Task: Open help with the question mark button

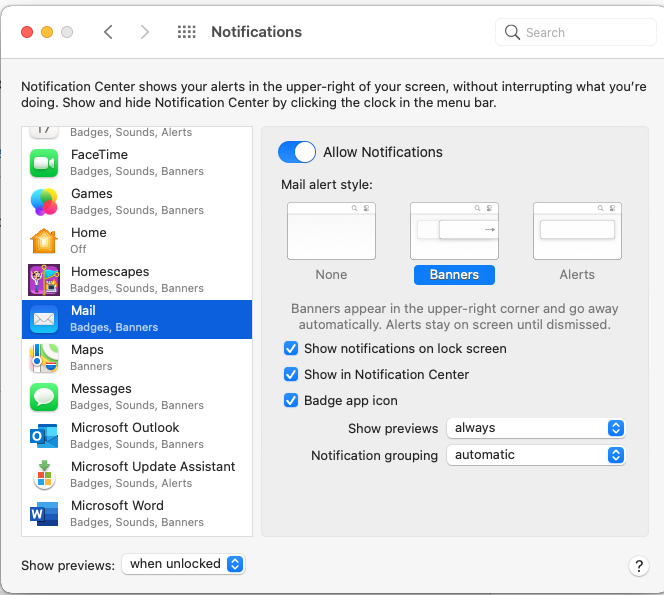Action: (639, 566)
